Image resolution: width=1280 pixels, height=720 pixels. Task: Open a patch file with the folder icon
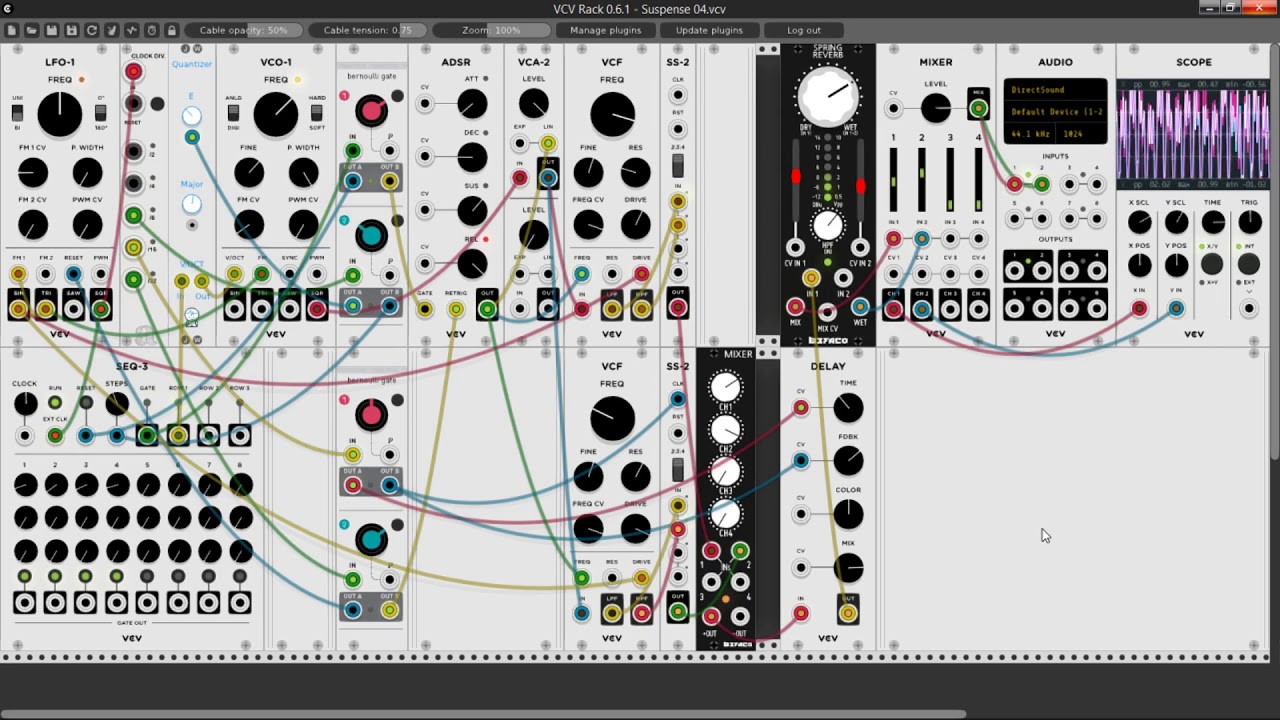pos(32,30)
